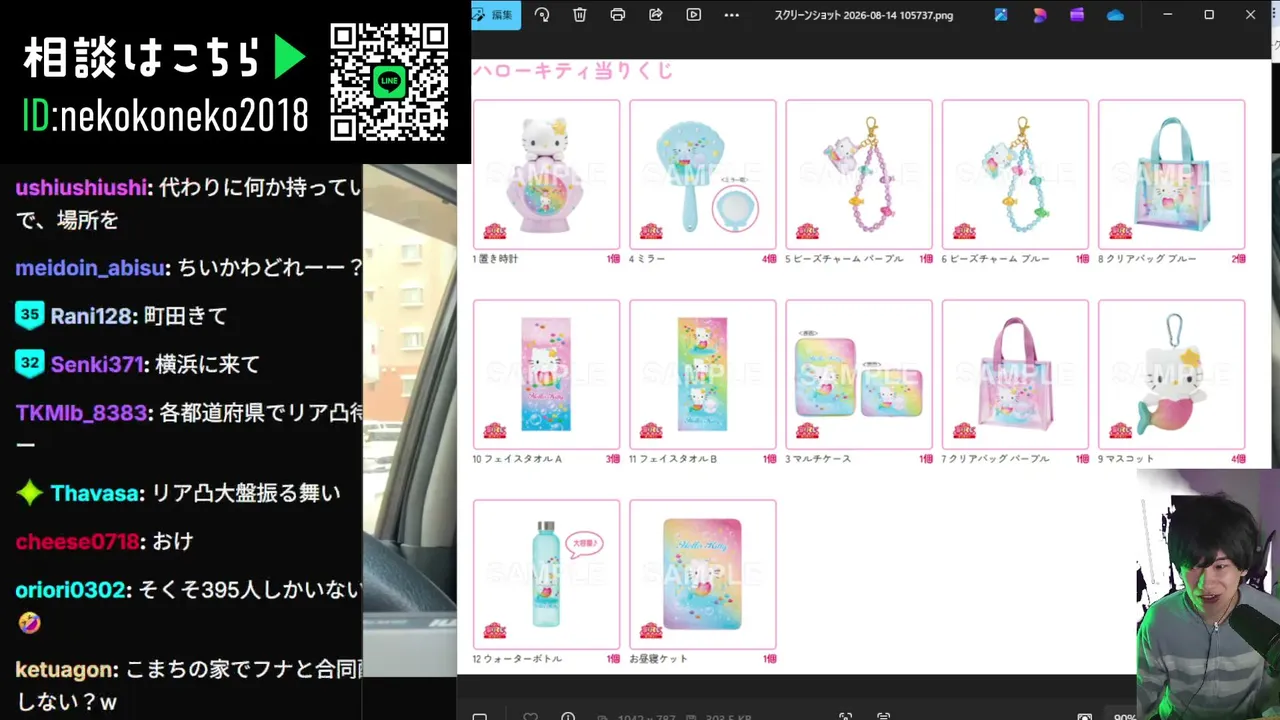The image size is (1280, 720).
Task: Print the image via the printer icon
Action: coord(618,15)
